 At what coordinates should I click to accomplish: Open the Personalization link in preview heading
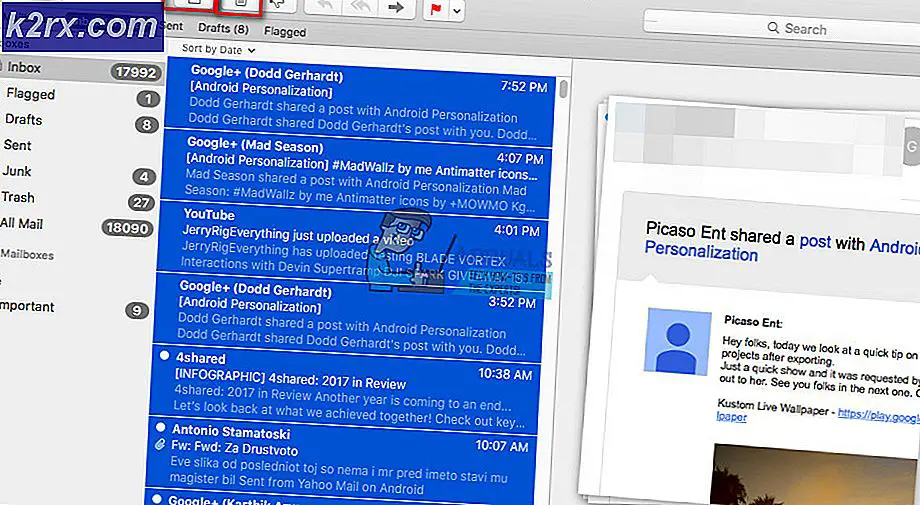[x=701, y=252]
